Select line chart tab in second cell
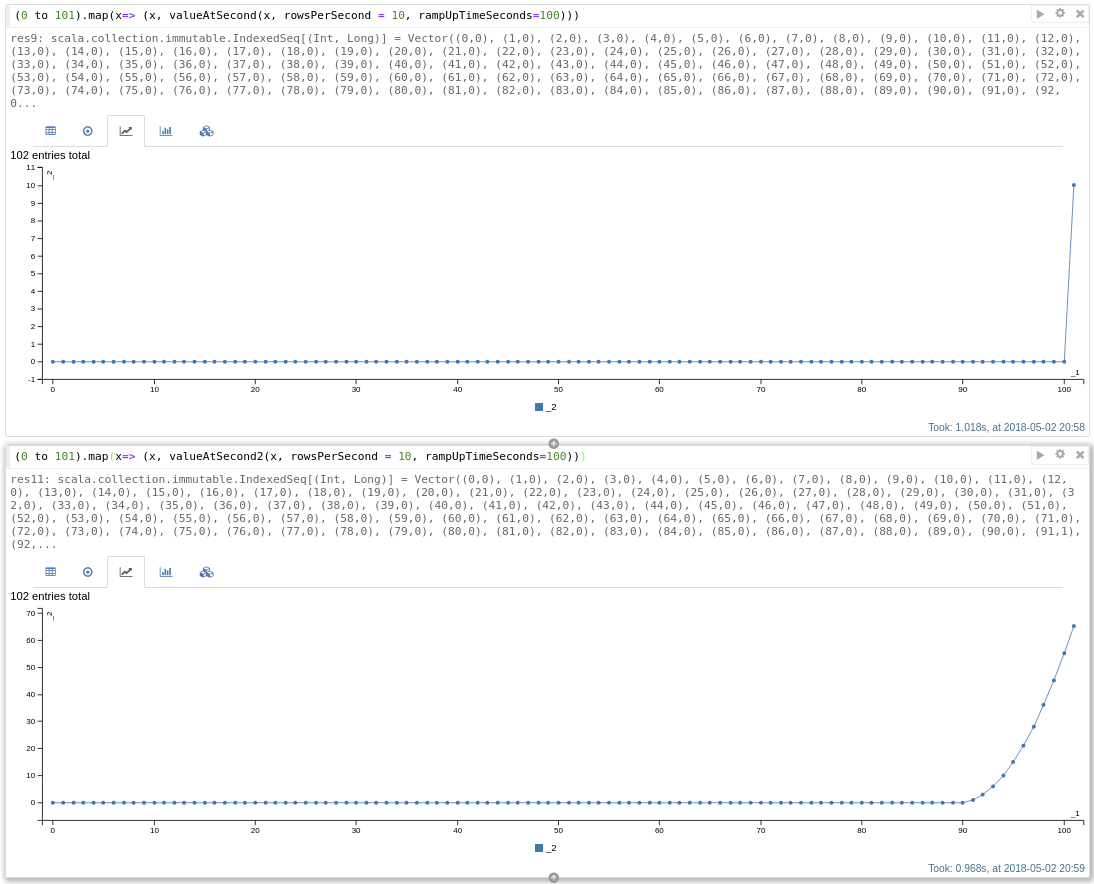This screenshot has width=1094, height=884. coord(126,571)
